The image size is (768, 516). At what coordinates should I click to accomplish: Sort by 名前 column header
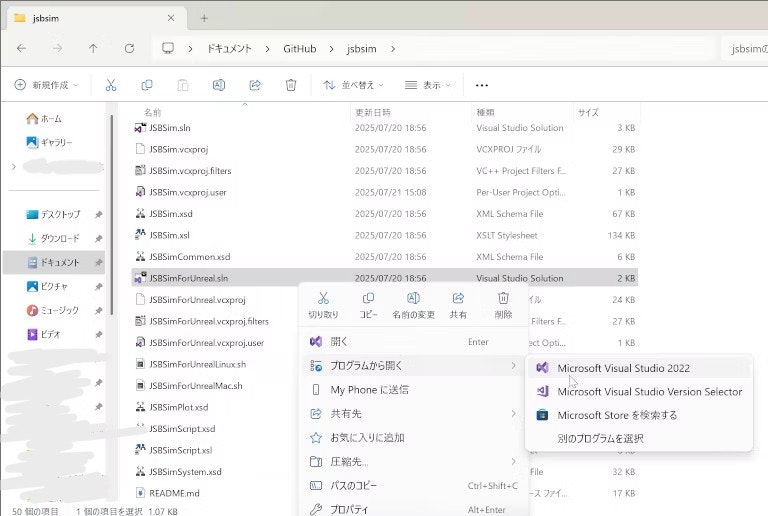click(x=152, y=113)
